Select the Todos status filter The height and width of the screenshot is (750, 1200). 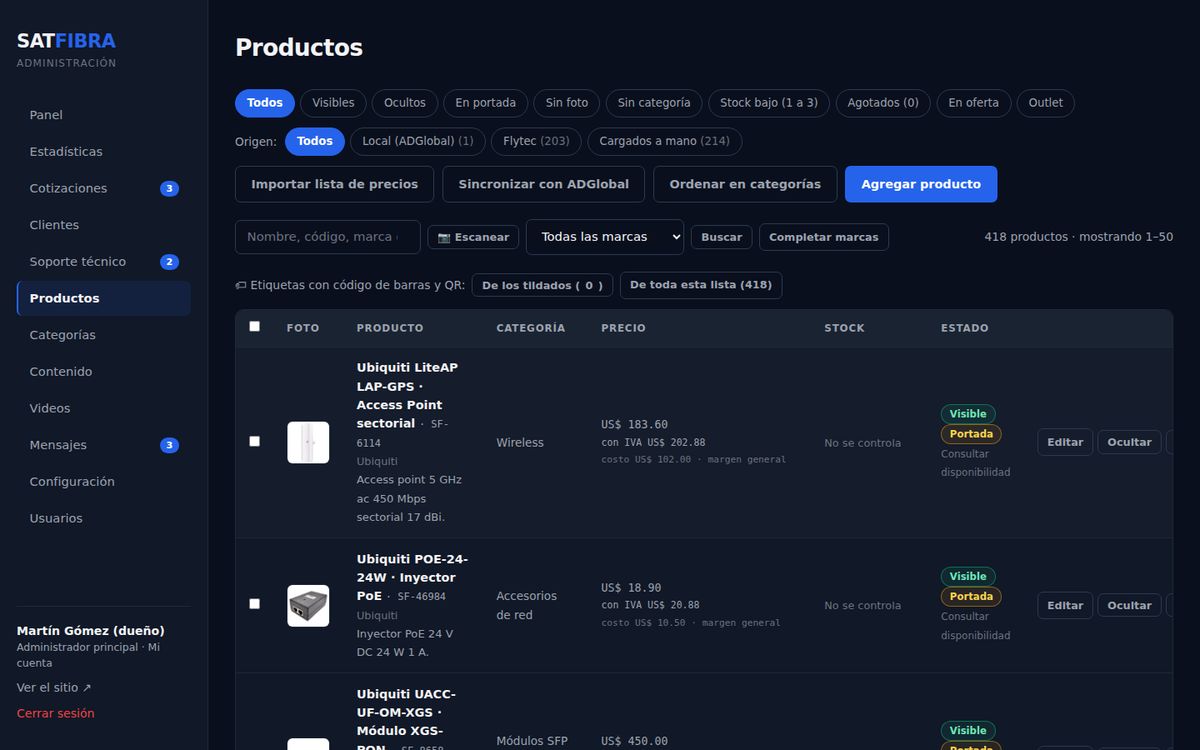click(265, 103)
